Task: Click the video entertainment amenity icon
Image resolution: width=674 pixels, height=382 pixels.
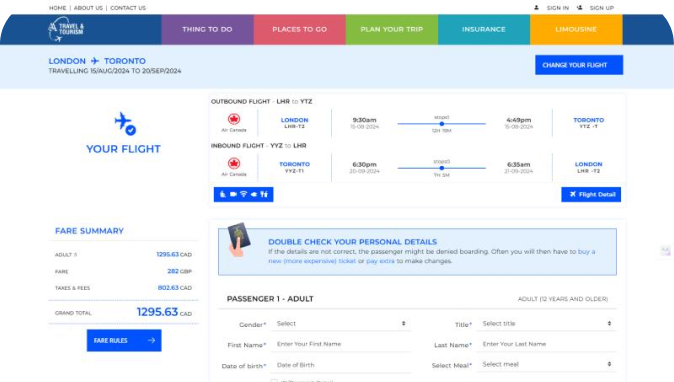Action: click(x=233, y=194)
